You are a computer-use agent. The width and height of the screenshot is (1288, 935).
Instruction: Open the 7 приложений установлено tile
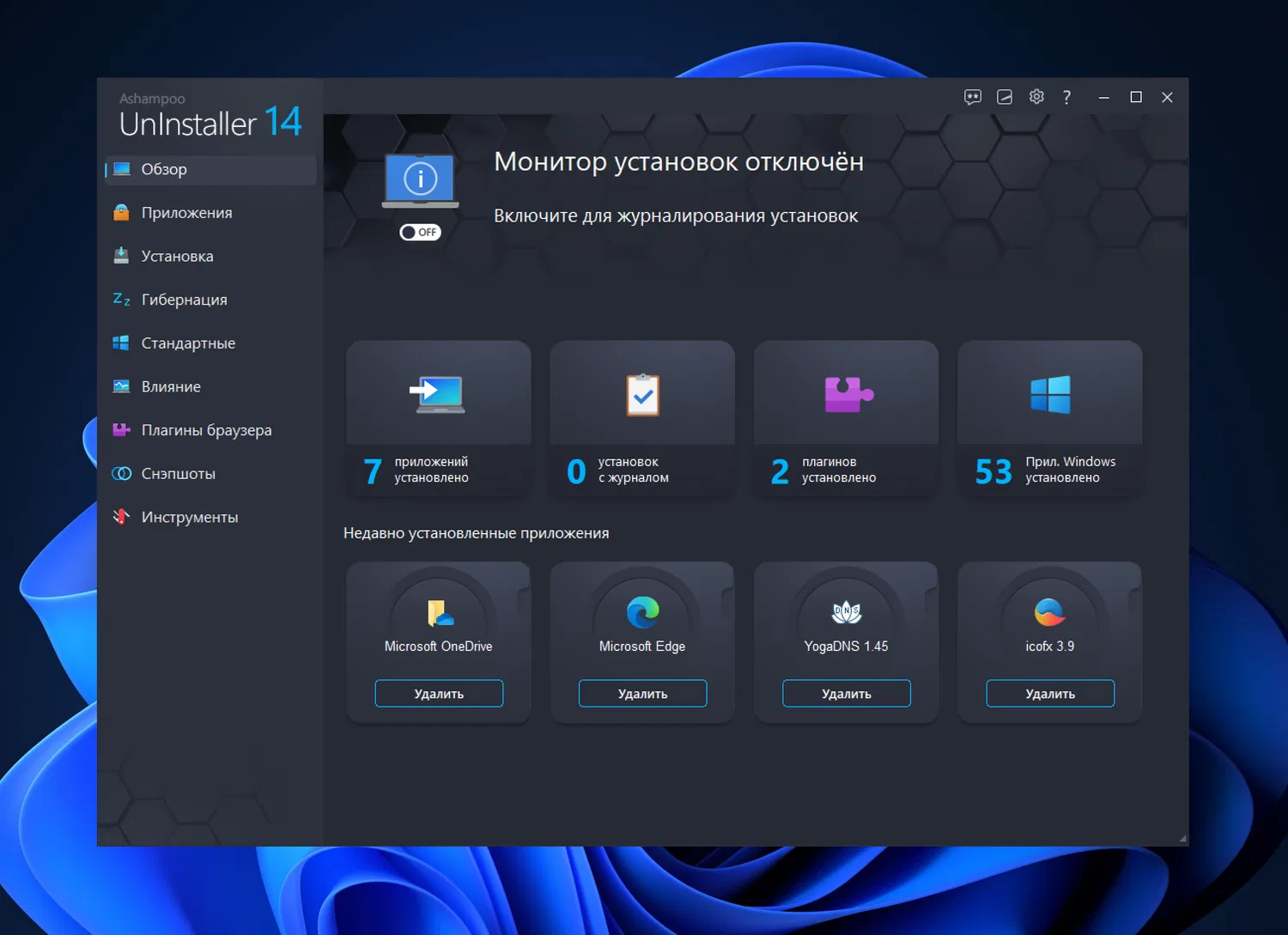pos(439,419)
